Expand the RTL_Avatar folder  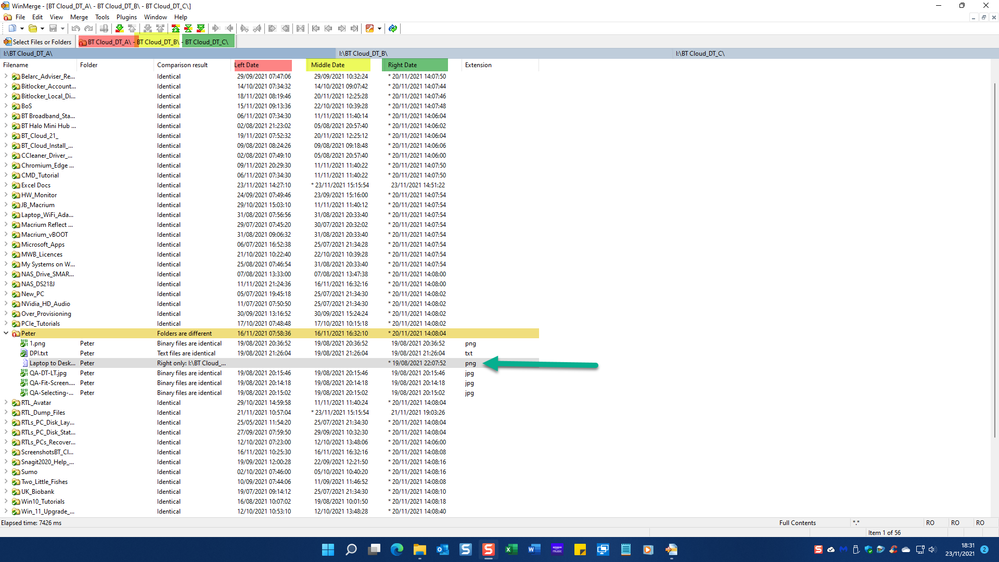tap(6, 403)
